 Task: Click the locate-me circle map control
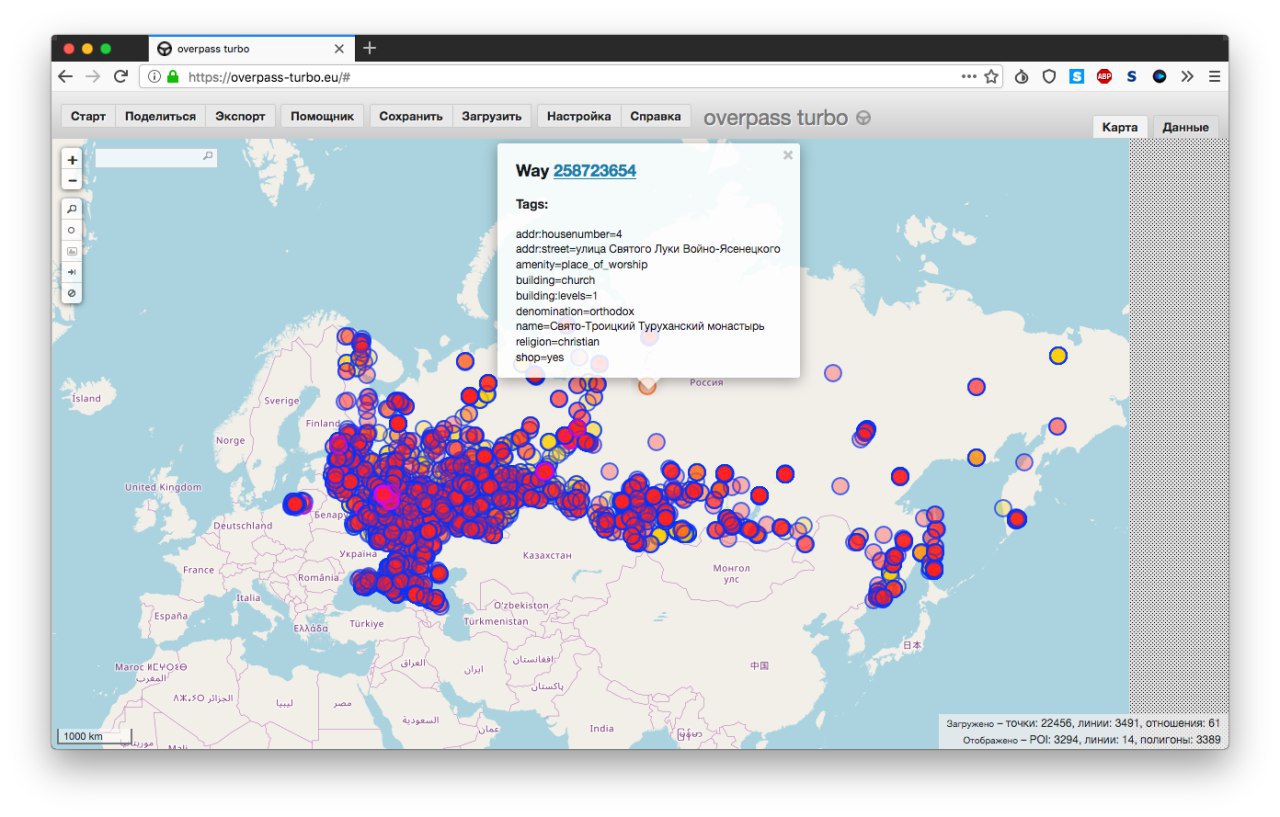[72, 230]
